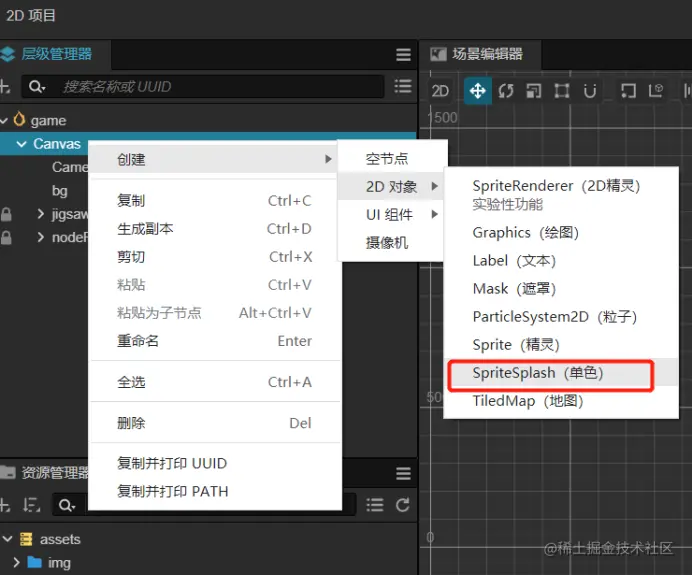The image size is (692, 575).
Task: Collapse the Canvas node arrow
Action: coord(21,144)
